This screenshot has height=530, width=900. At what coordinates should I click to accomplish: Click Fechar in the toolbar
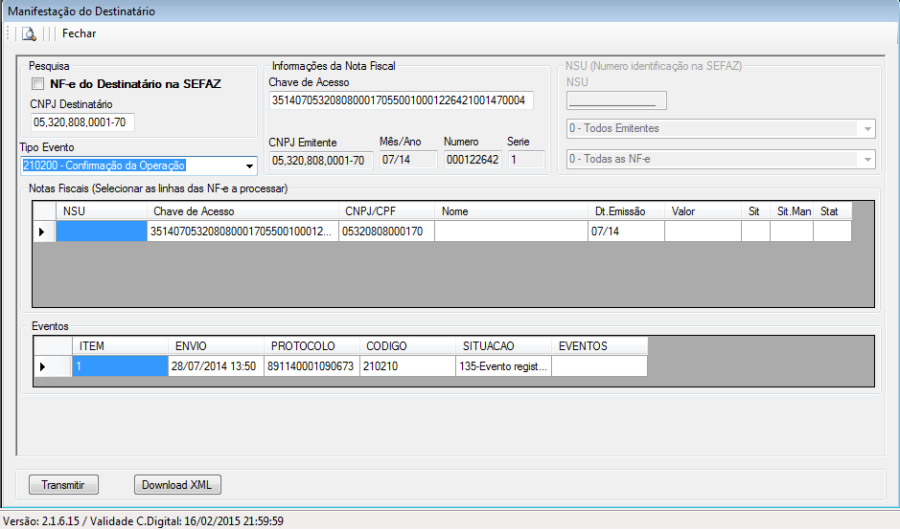click(x=79, y=34)
